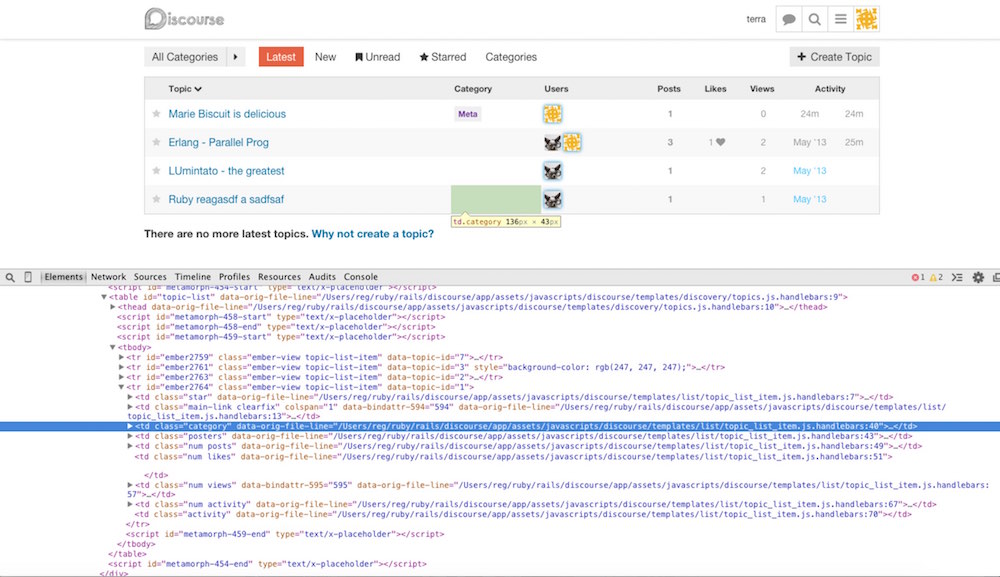This screenshot has height=577, width=1000.
Task: Show Starred topics
Action: pyautogui.click(x=443, y=57)
